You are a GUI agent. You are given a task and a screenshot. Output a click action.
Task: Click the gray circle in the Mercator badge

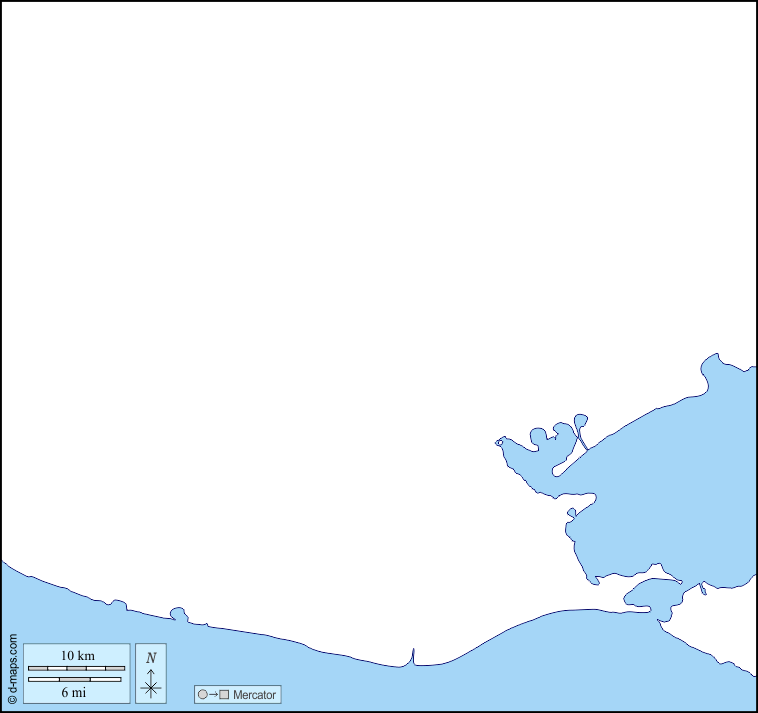[x=203, y=695]
